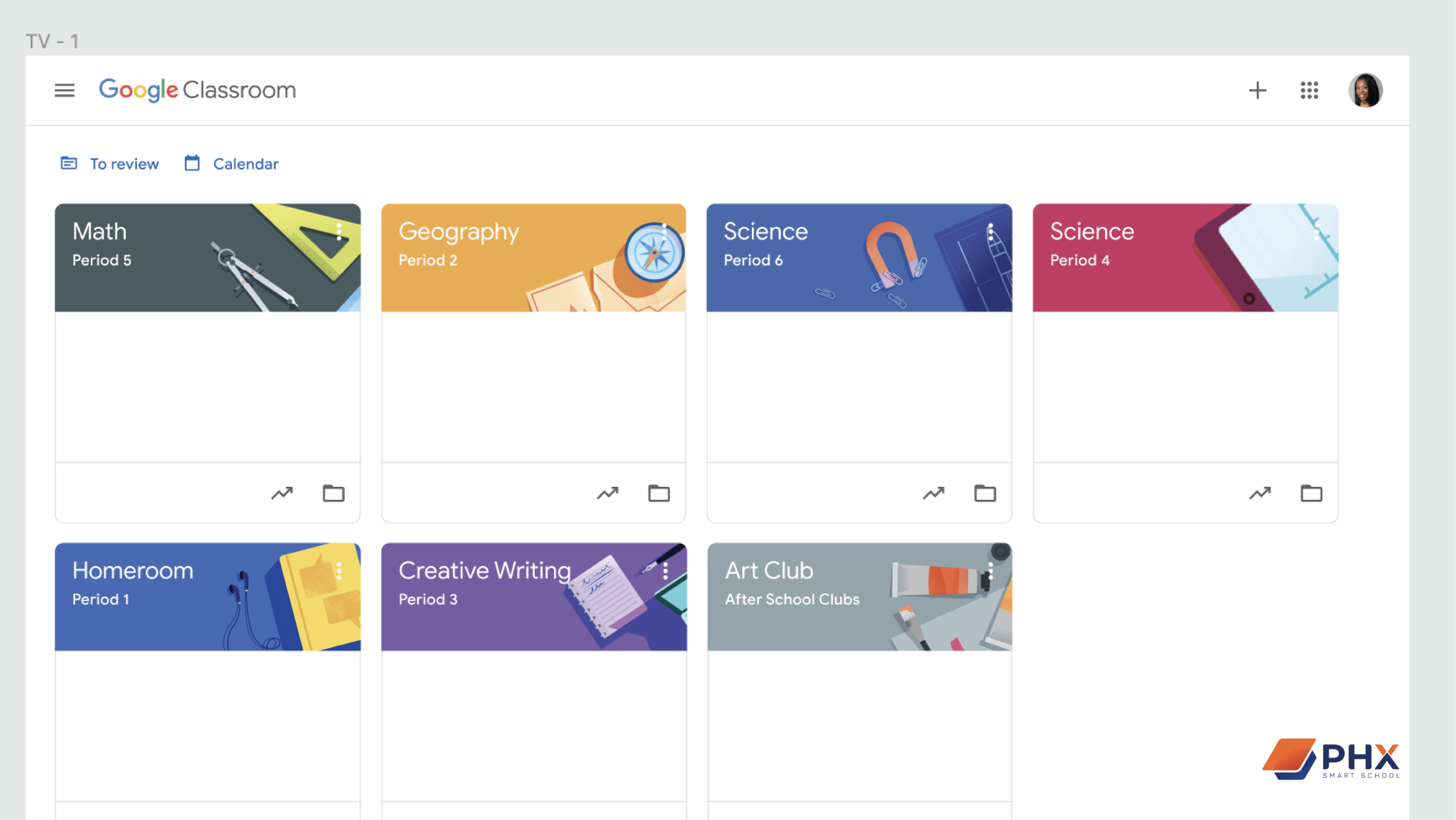Viewport: 1456px width, 820px height.
Task: Expand Science Period 6 options menu
Action: click(991, 231)
